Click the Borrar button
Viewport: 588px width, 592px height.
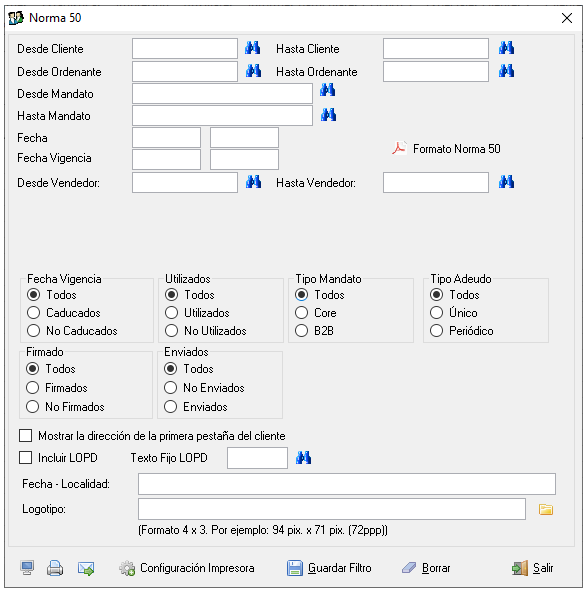click(x=426, y=568)
